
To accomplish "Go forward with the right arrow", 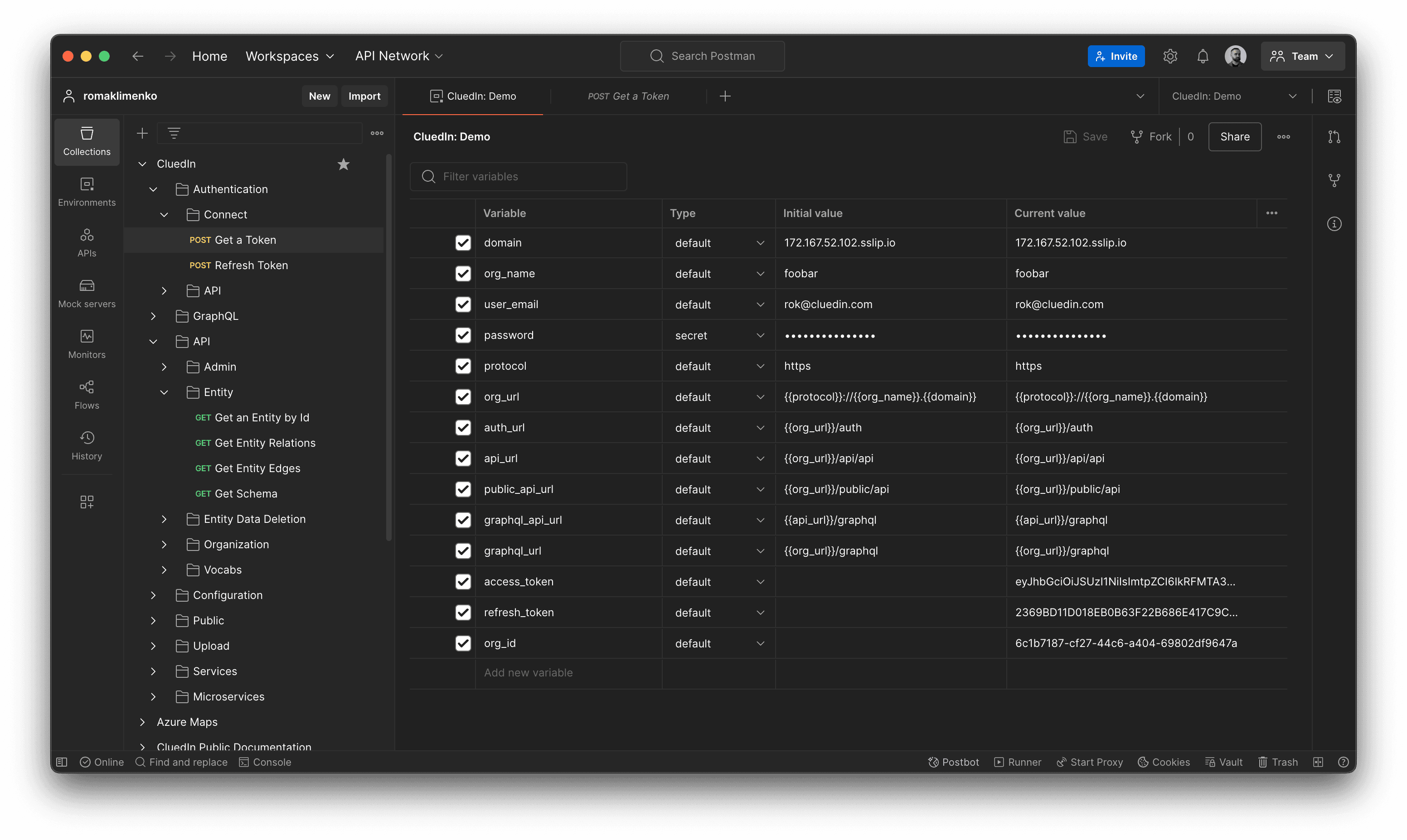I will pos(170,56).
